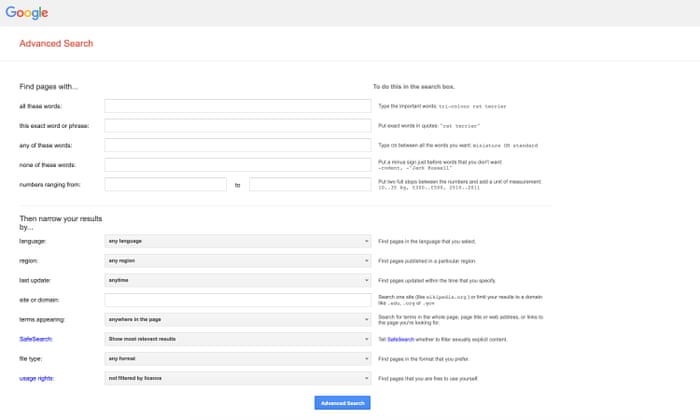Click the first 'numbers ranging from' box
700x420 pixels.
[165, 185]
